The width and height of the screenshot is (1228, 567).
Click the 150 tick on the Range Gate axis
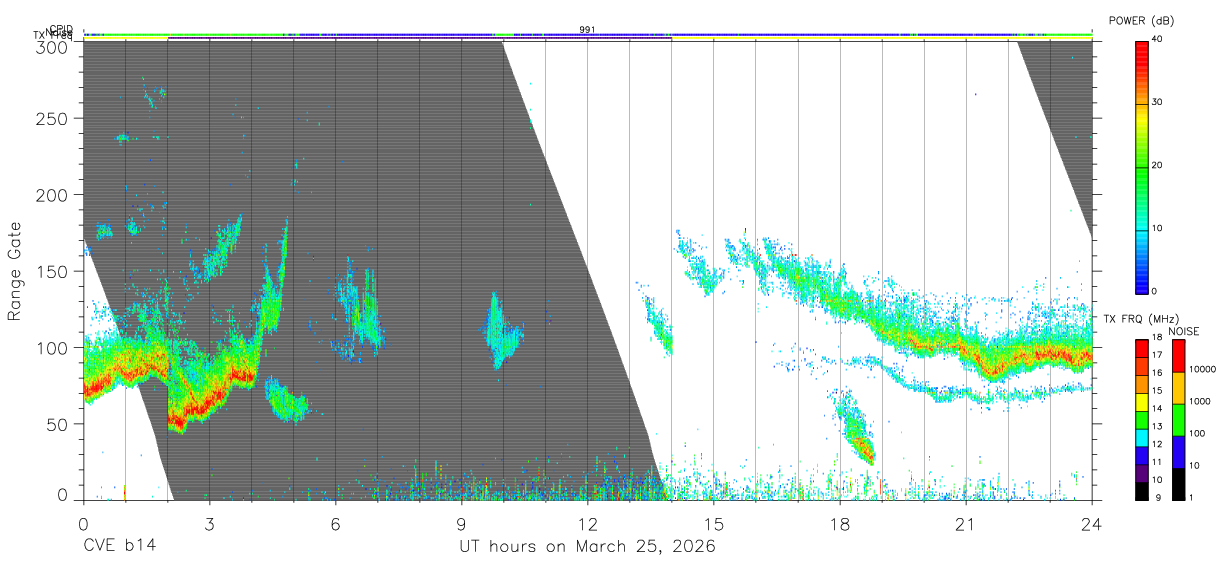coord(52,271)
